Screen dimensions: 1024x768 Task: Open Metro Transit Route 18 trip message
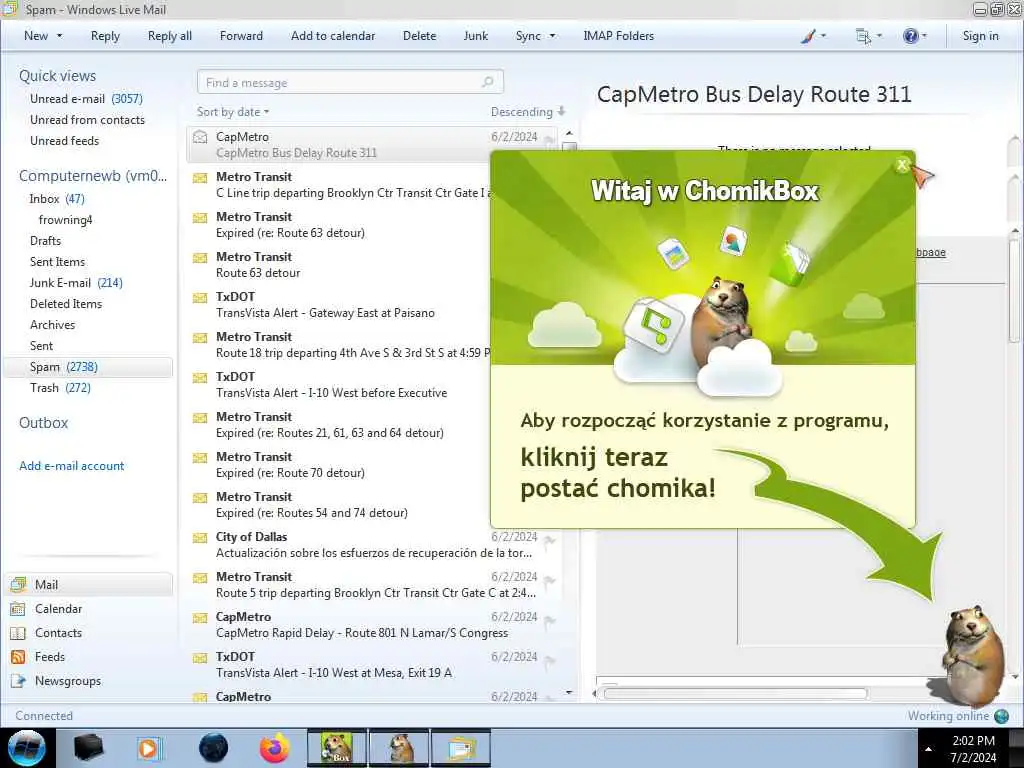(353, 345)
